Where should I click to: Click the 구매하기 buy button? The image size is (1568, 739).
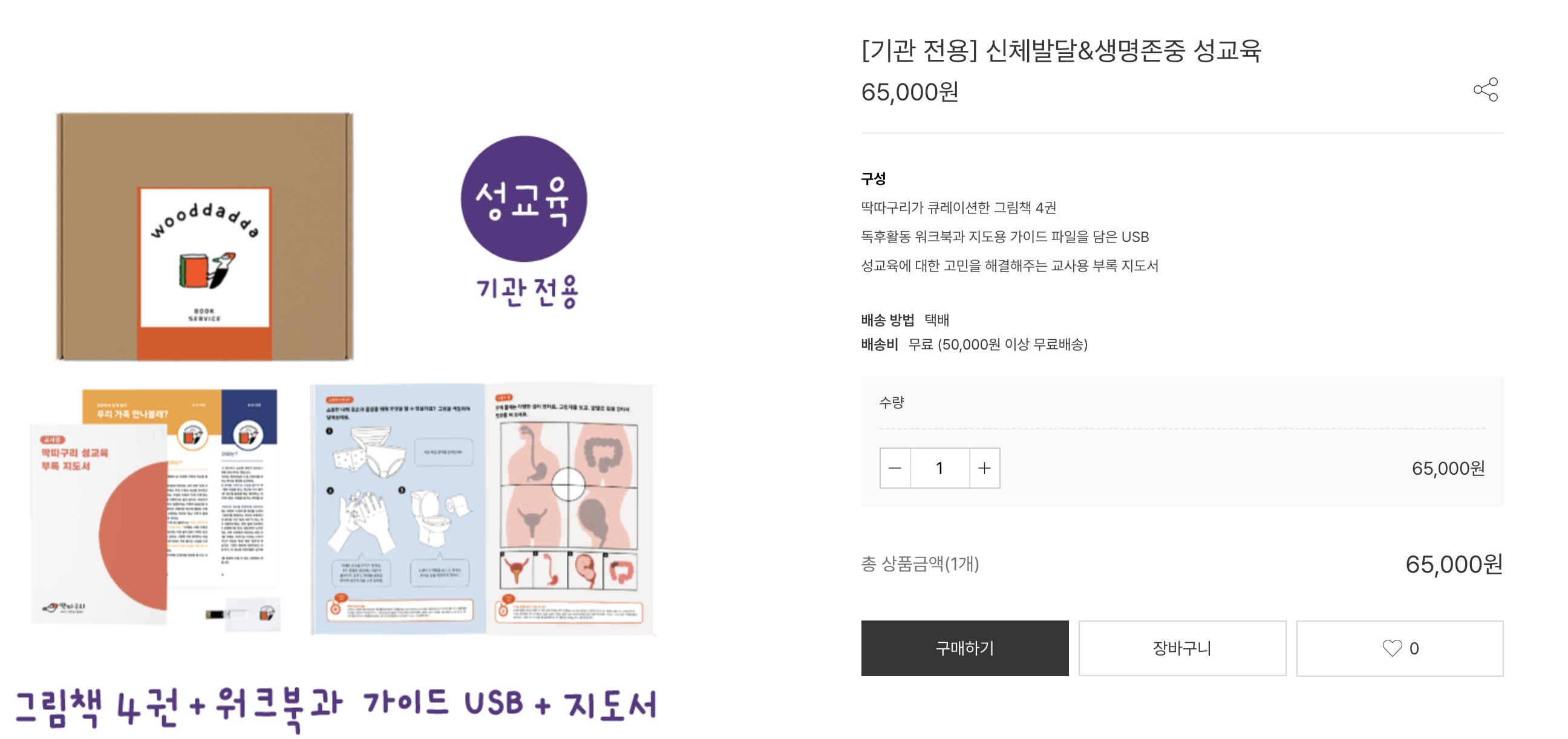(964, 648)
